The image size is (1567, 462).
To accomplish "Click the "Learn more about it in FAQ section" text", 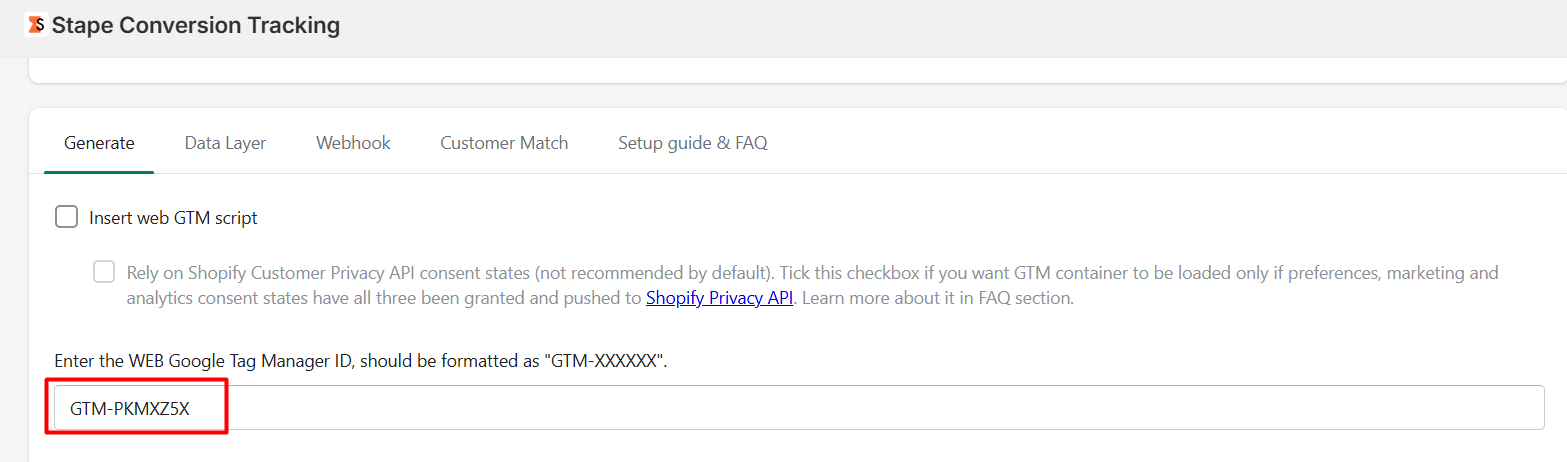I will [937, 298].
